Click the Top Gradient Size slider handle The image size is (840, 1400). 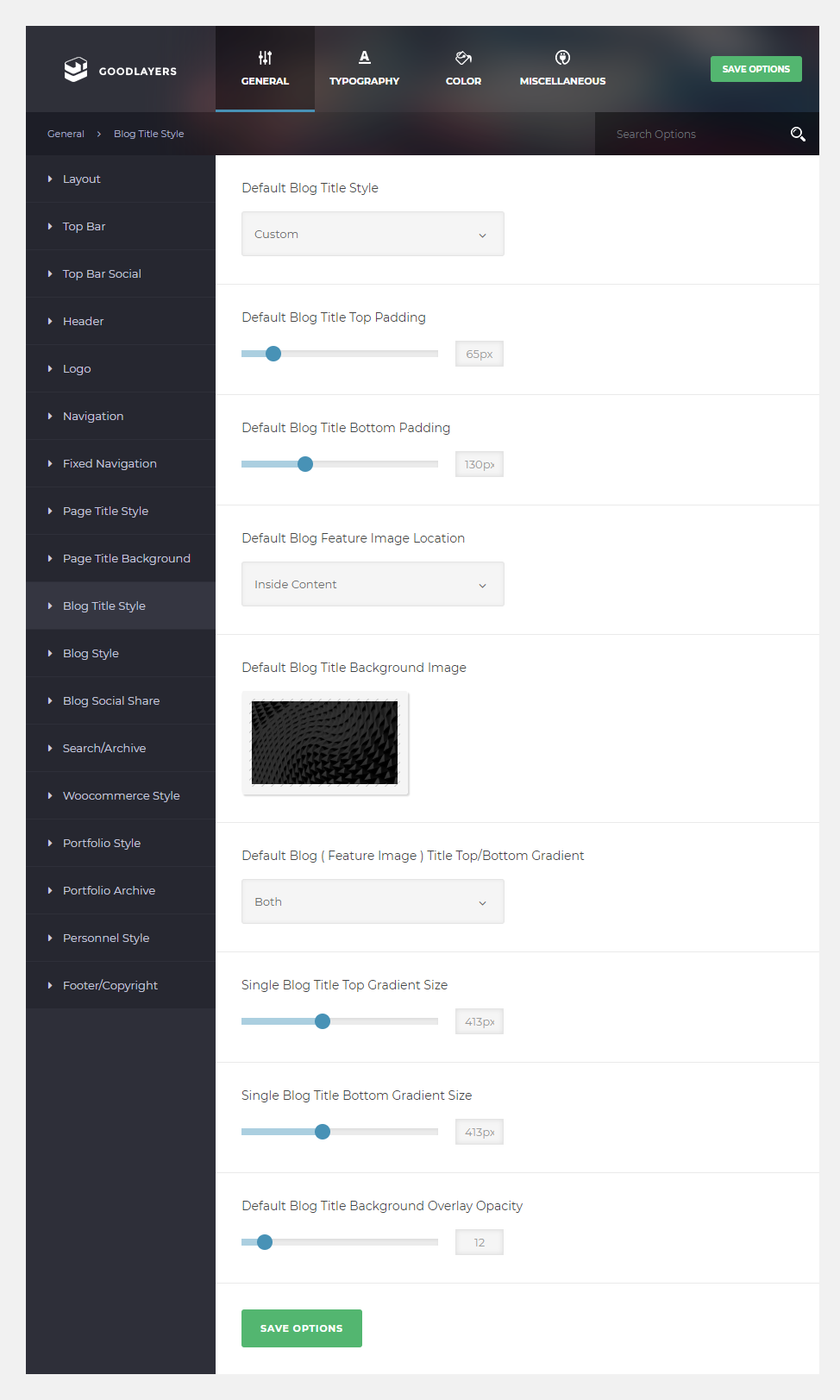coord(323,1021)
